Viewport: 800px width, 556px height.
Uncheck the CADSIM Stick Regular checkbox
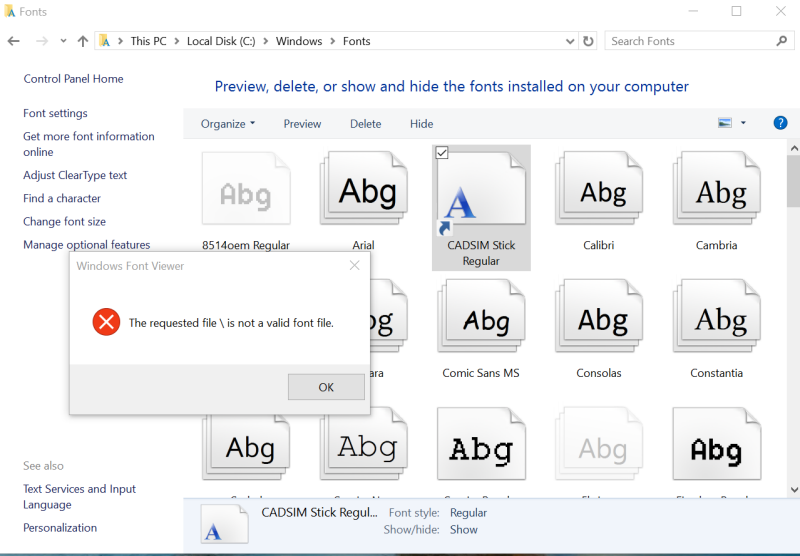coord(442,153)
